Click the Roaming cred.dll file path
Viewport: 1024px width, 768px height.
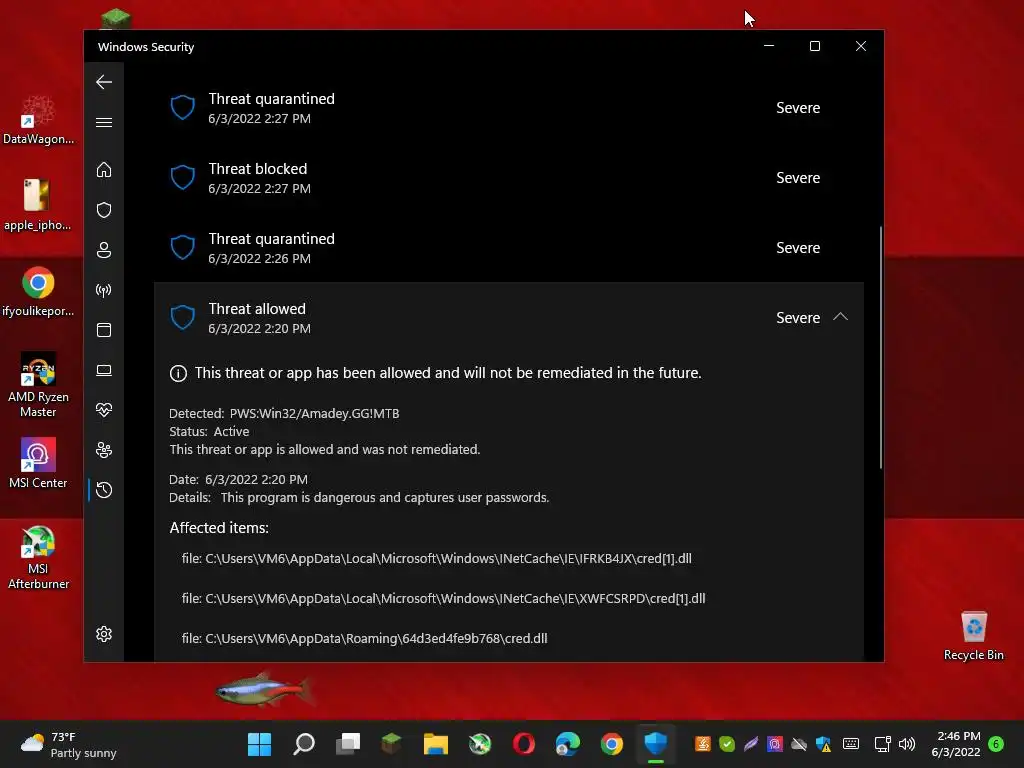[364, 638]
